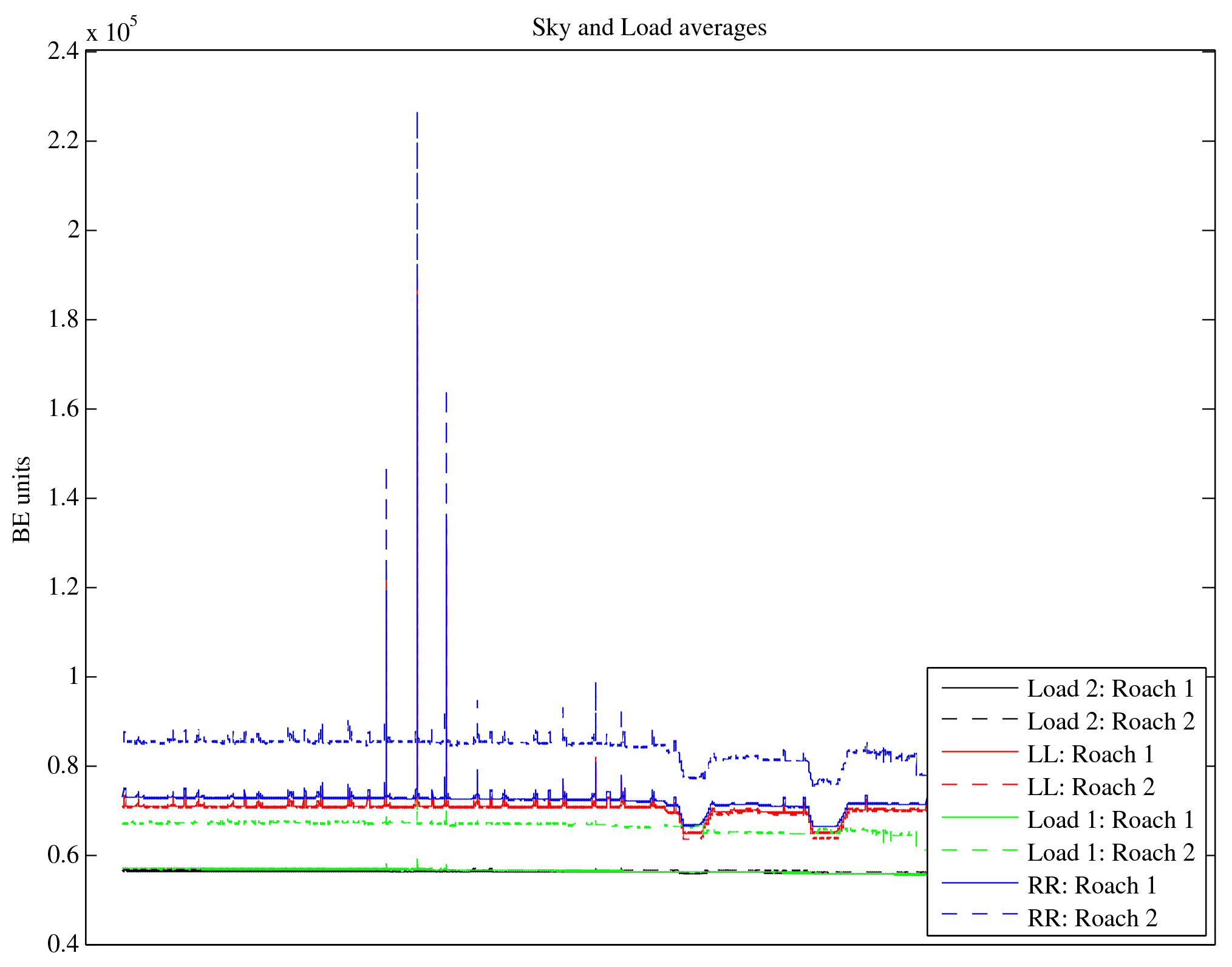The height and width of the screenshot is (967, 1232).
Task: Click the 0.4 y-axis tick label
Action: (x=63, y=944)
